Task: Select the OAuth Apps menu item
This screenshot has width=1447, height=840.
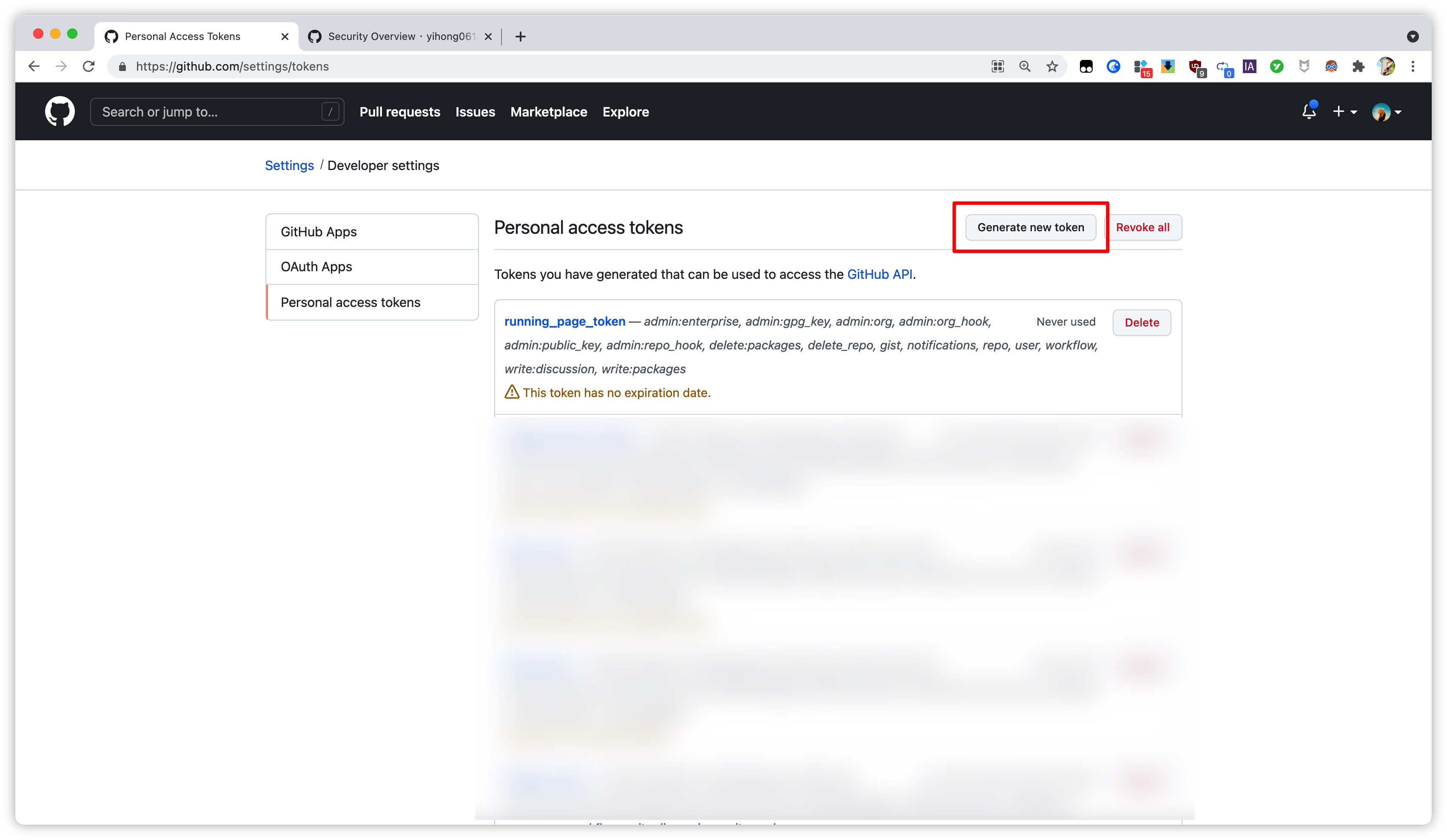Action: tap(316, 266)
